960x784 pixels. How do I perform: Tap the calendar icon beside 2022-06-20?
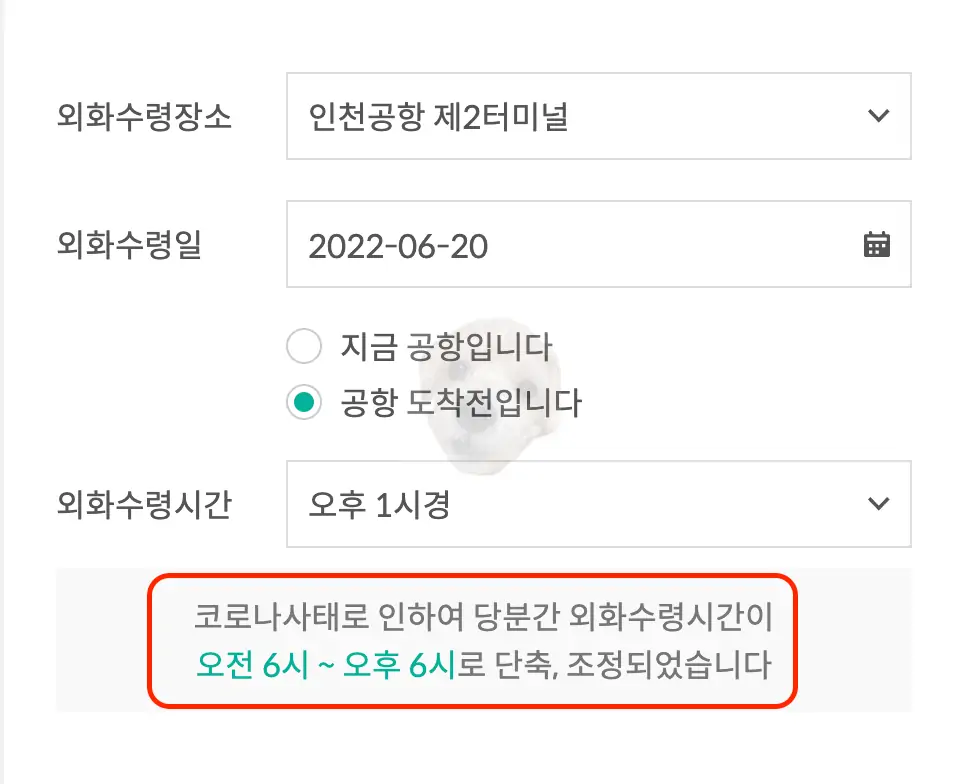click(x=877, y=244)
